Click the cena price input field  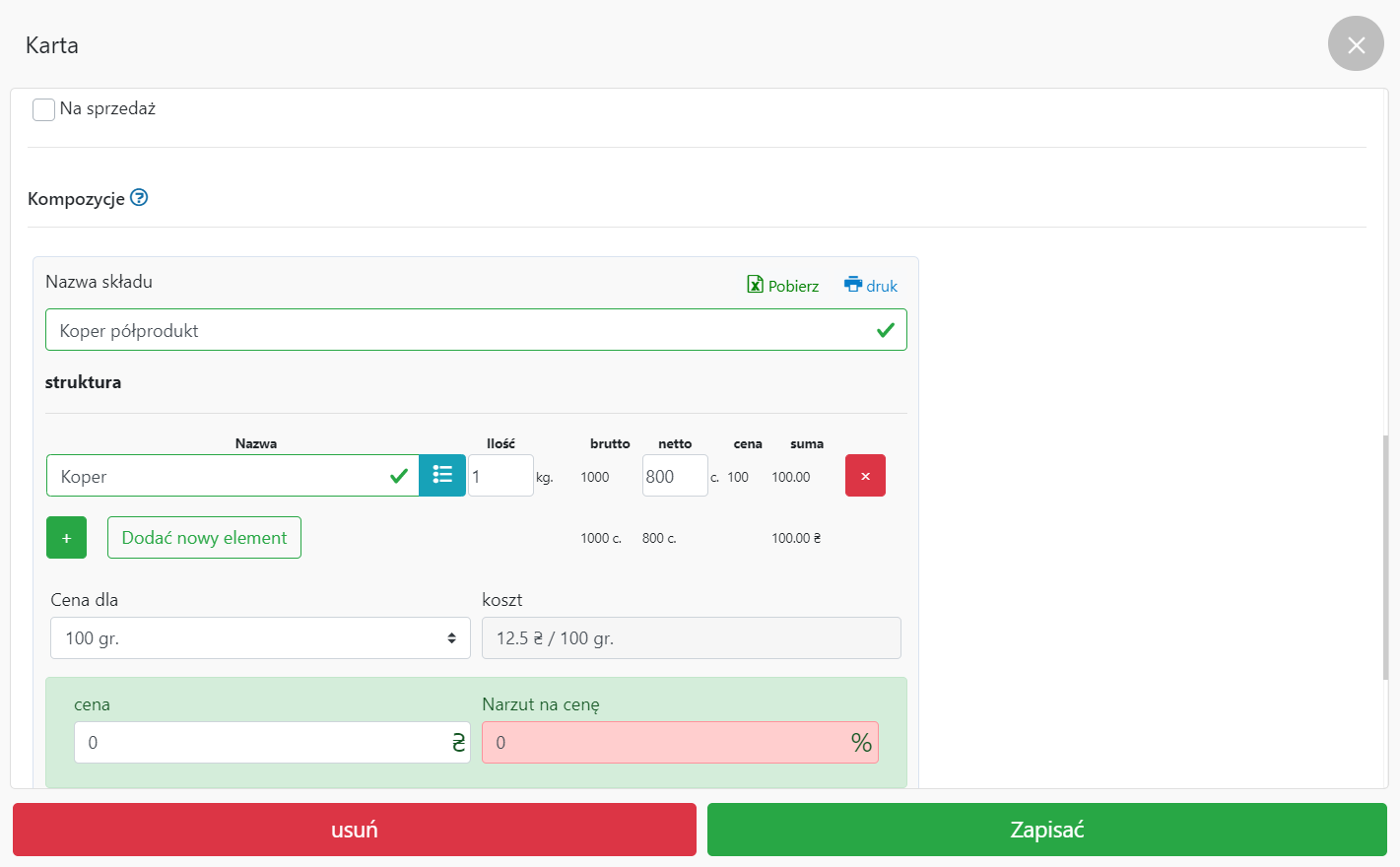click(x=261, y=743)
